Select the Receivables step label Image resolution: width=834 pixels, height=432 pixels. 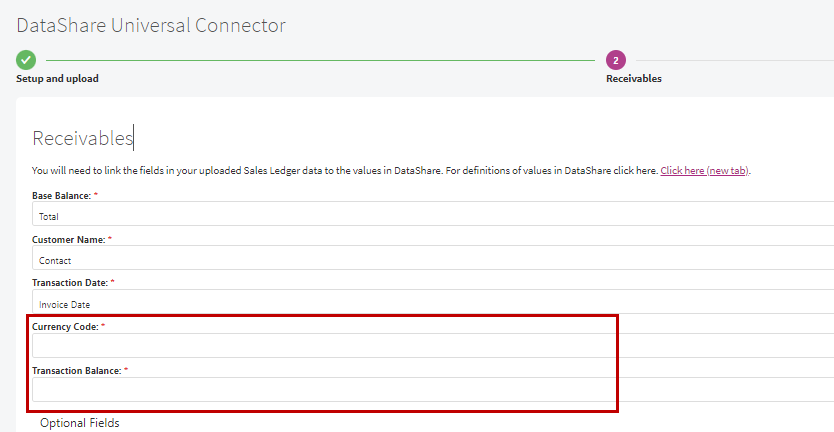[633, 79]
